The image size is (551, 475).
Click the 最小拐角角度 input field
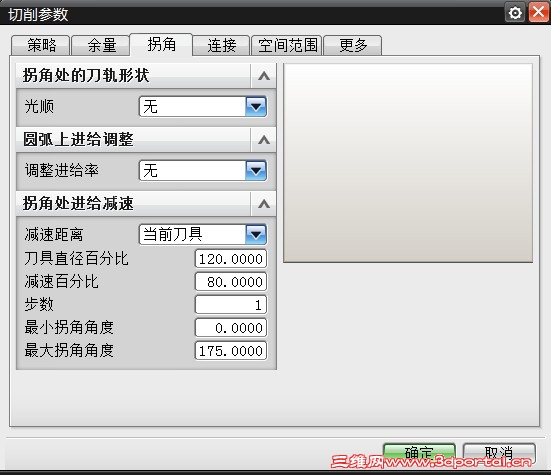[x=231, y=328]
